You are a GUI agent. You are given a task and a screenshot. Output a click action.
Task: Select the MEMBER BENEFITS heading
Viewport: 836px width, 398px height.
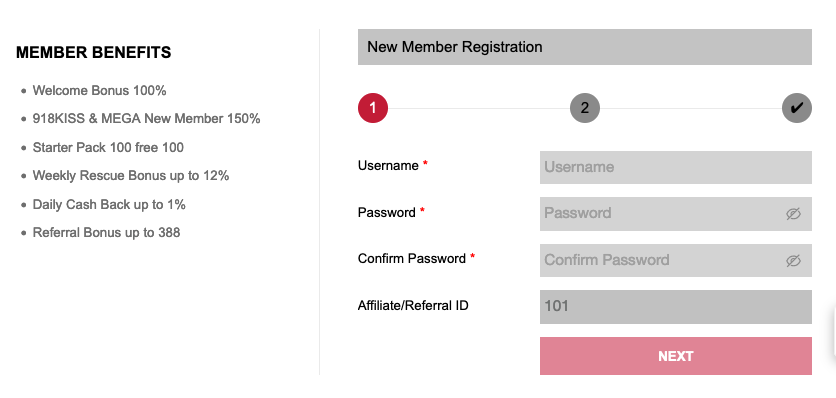pos(94,52)
